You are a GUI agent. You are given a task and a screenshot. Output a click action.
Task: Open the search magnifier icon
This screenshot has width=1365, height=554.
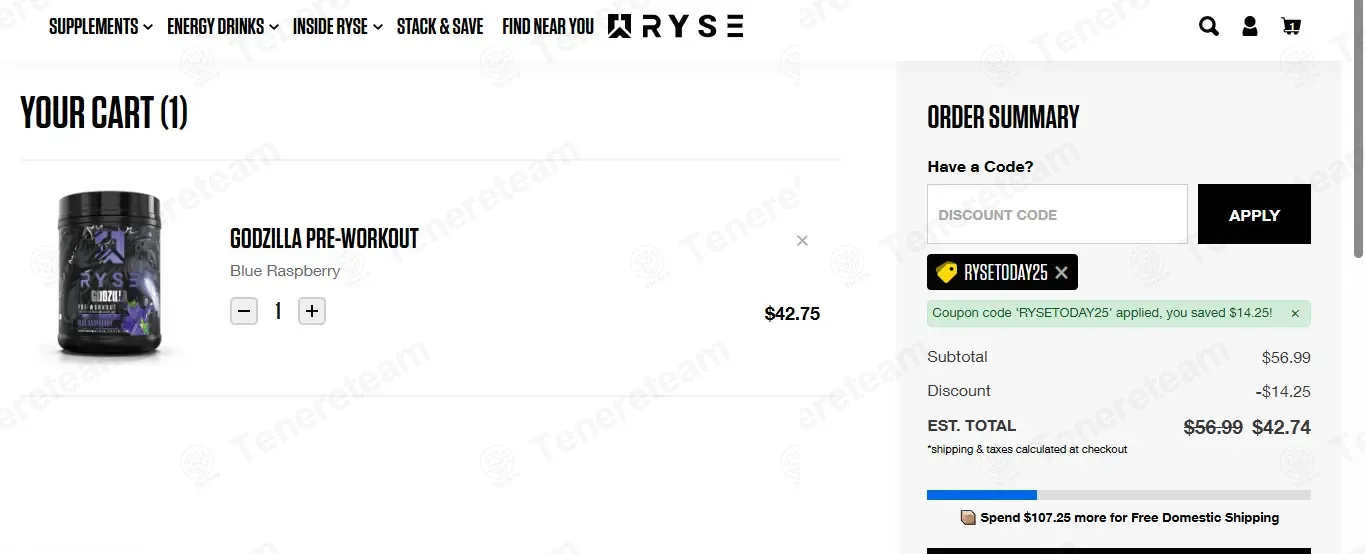1209,27
